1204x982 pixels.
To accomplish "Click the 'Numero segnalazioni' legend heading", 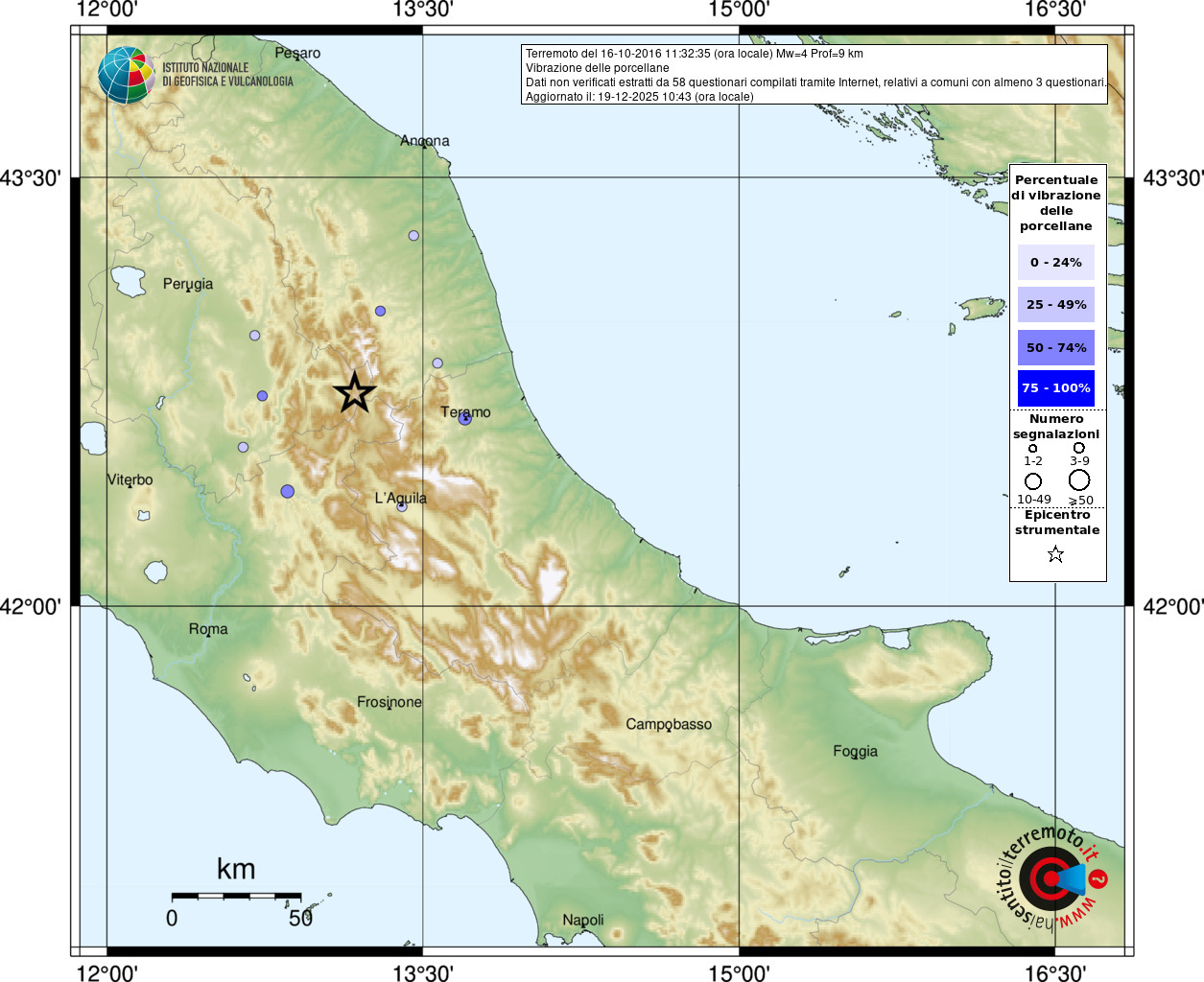I will point(1056,427).
